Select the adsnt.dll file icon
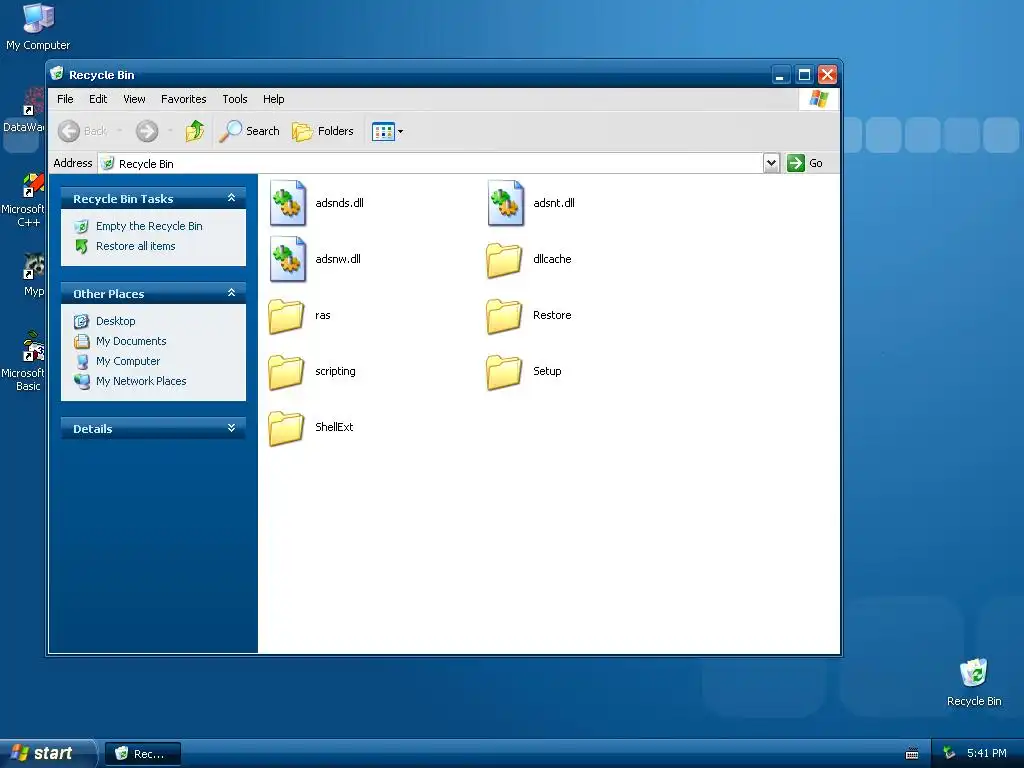Image resolution: width=1024 pixels, height=768 pixels. tap(506, 203)
